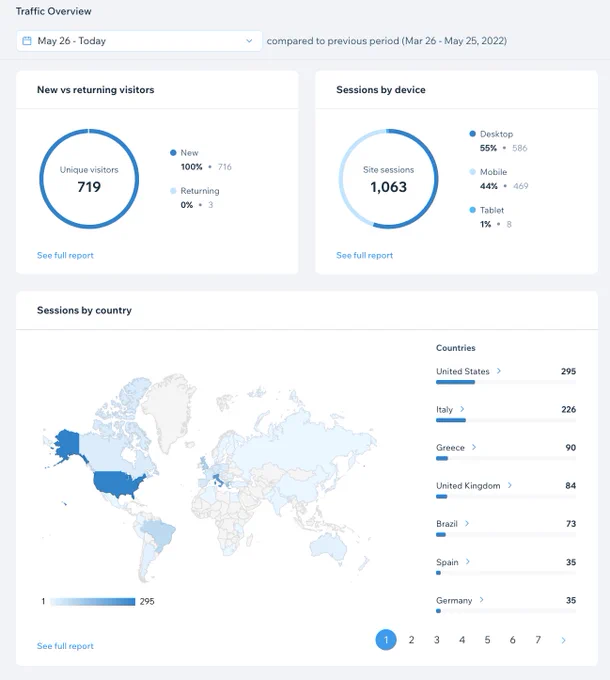Click the Sessions by device heading
Image resolution: width=610 pixels, height=680 pixels.
point(381,90)
